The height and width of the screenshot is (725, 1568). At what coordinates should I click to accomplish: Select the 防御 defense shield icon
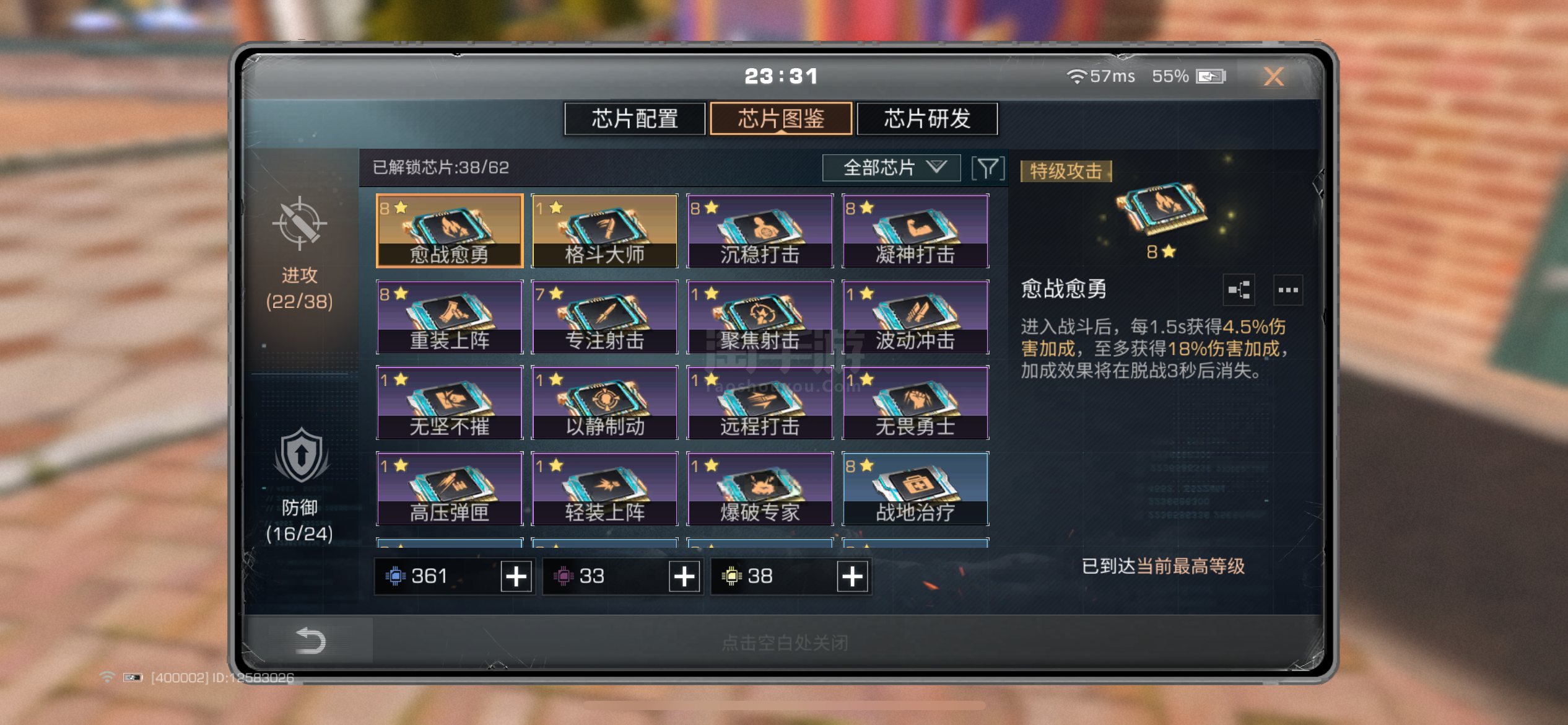301,455
